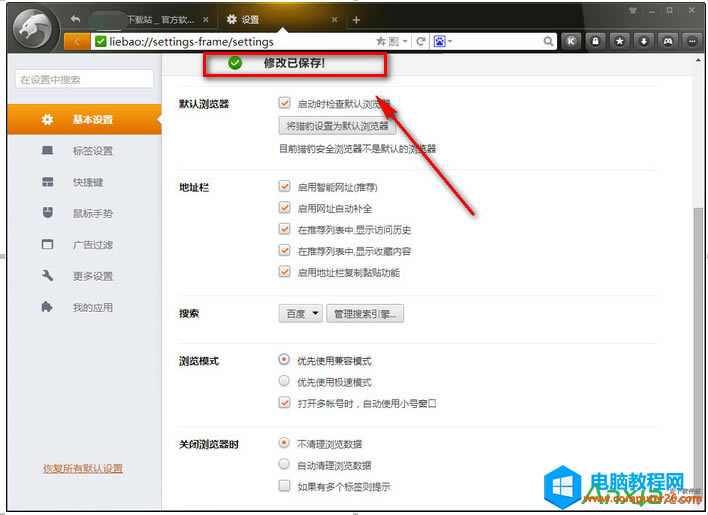This screenshot has width=708, height=515.
Task: Expand search engine selector in search box
Action: click(443, 42)
